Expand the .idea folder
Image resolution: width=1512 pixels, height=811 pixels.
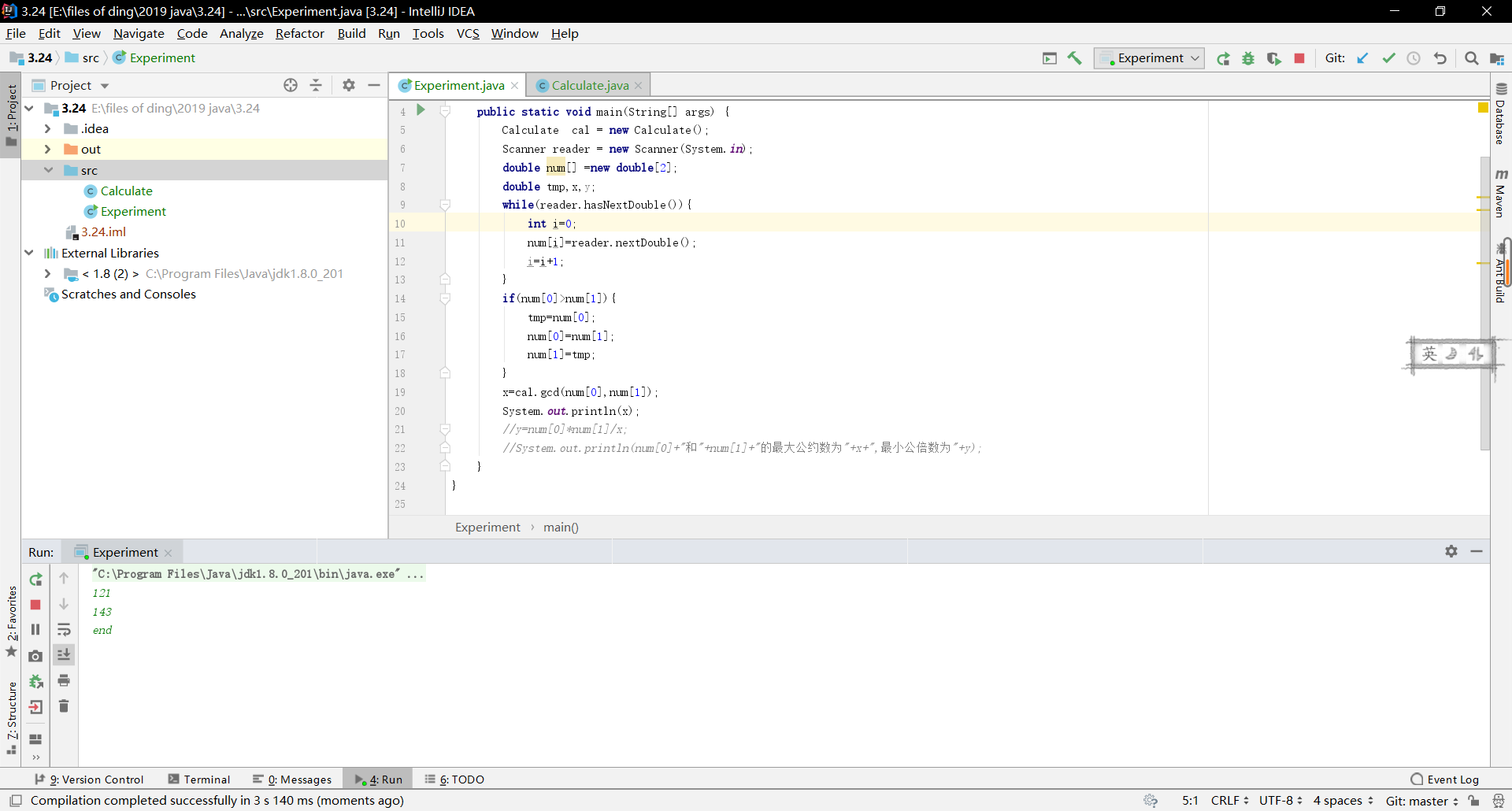pos(47,128)
